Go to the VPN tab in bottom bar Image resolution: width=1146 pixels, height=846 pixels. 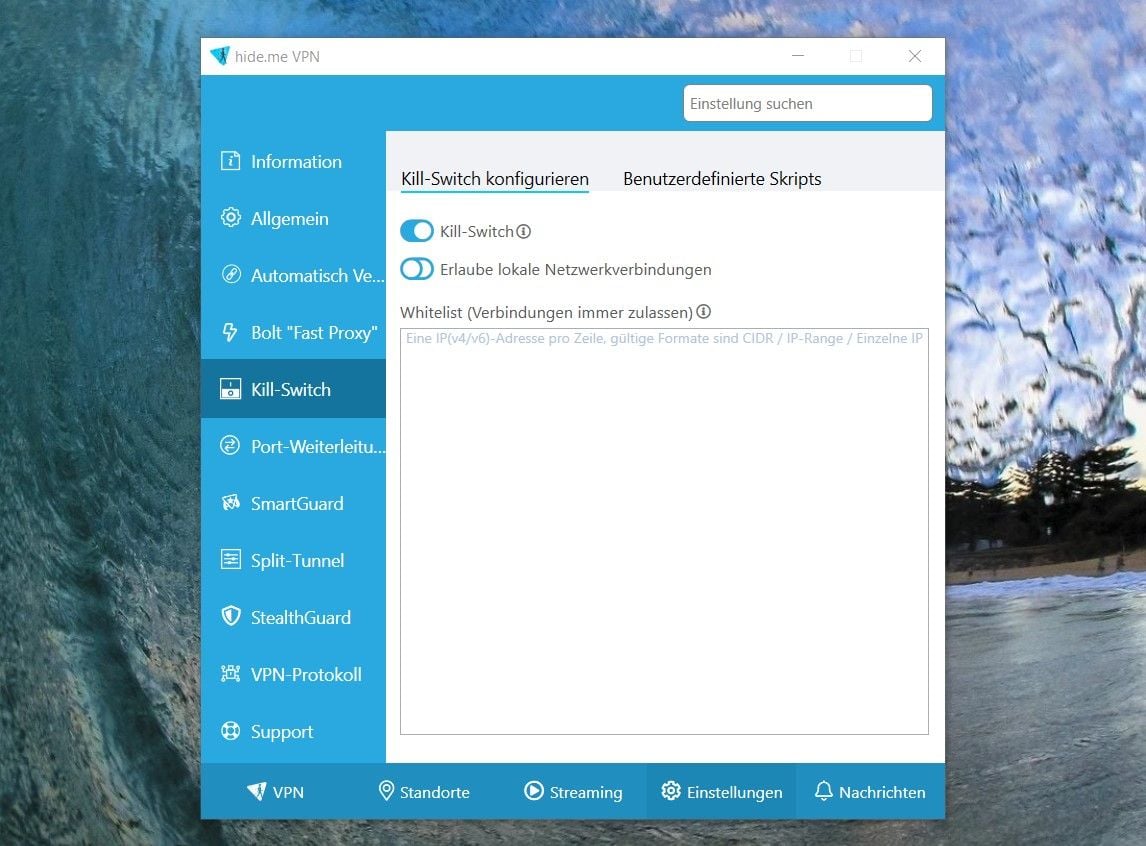(276, 791)
